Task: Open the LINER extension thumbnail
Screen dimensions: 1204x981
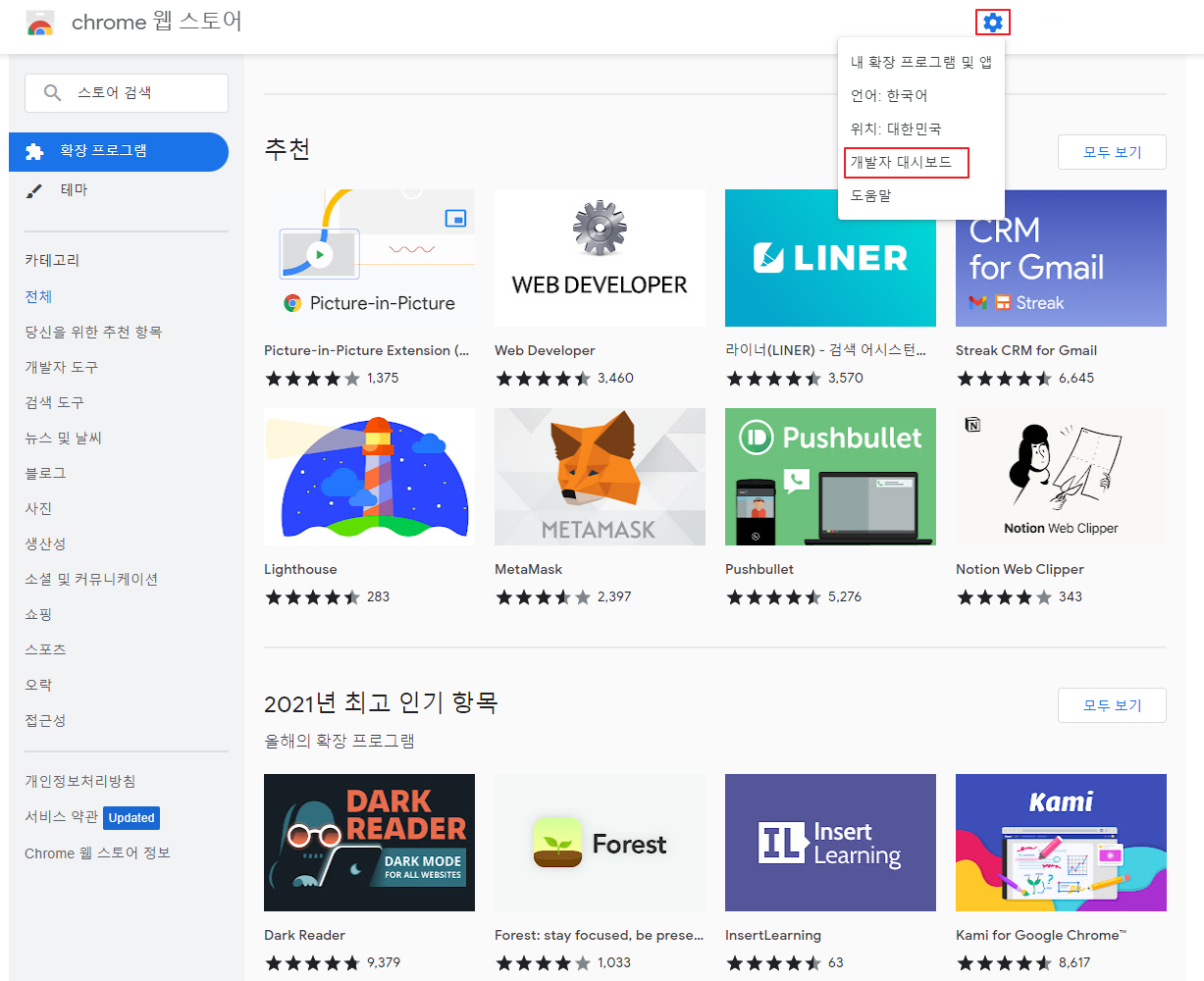Action: pos(830,258)
